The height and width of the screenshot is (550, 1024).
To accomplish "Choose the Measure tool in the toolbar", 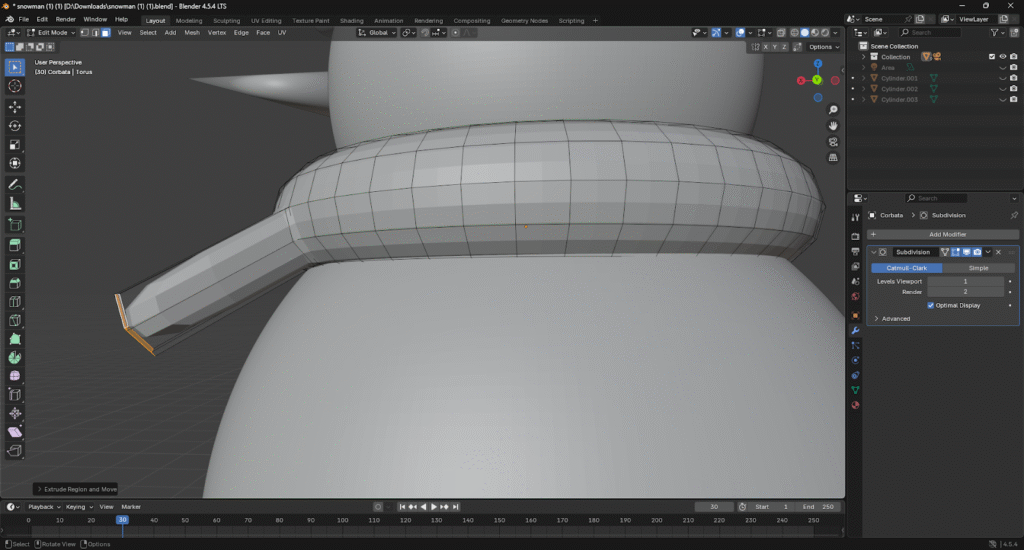I will pos(15,204).
